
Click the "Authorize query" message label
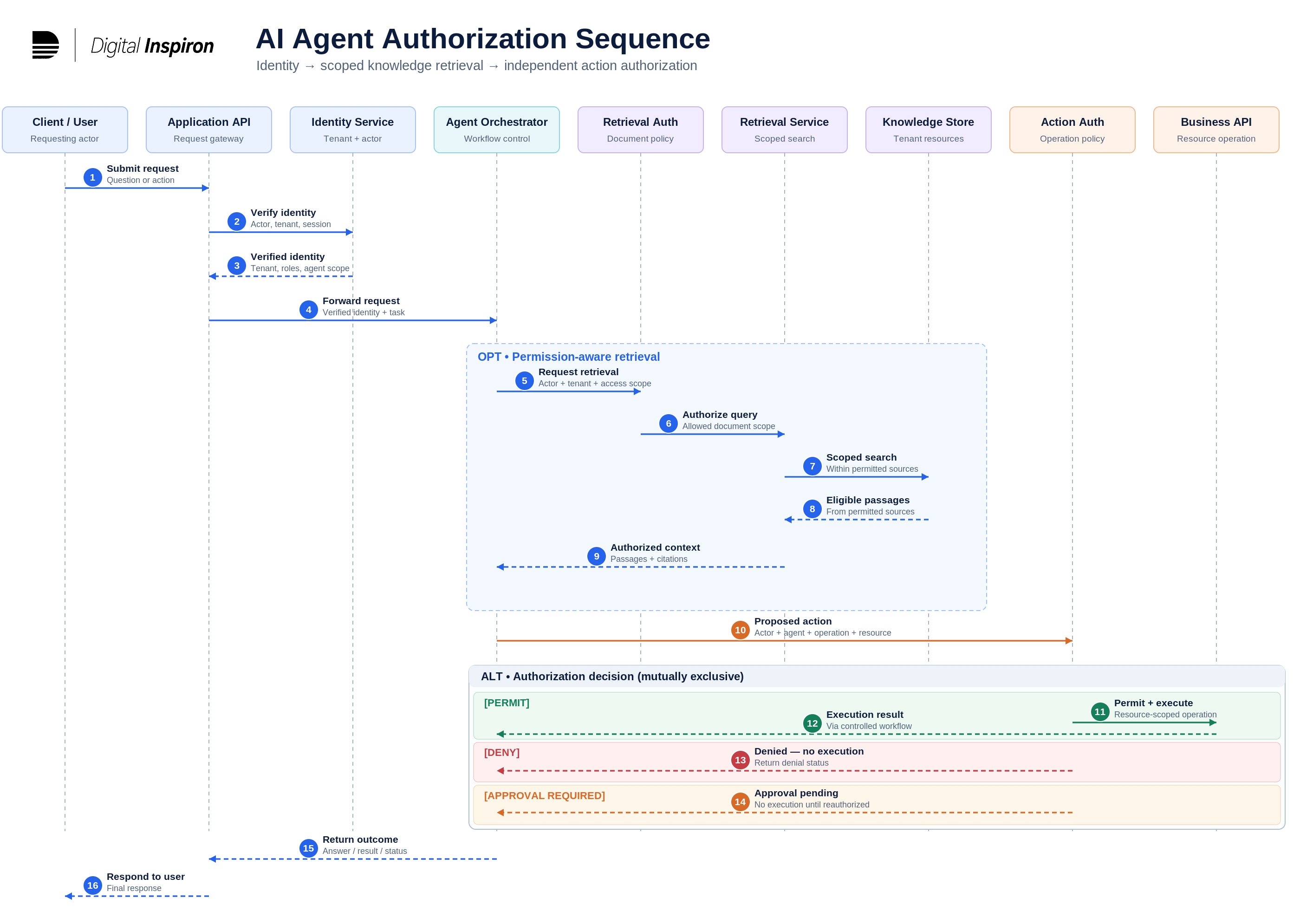tap(720, 415)
